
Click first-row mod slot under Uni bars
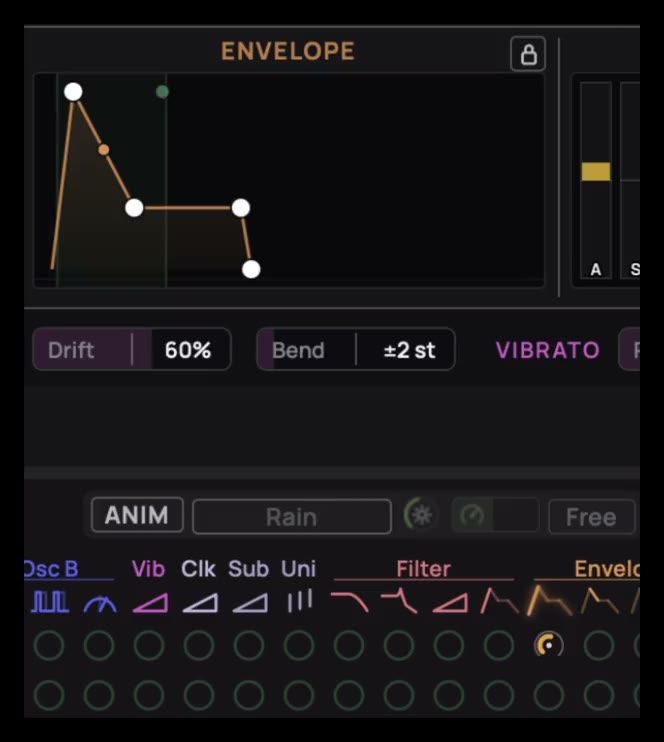(299, 645)
